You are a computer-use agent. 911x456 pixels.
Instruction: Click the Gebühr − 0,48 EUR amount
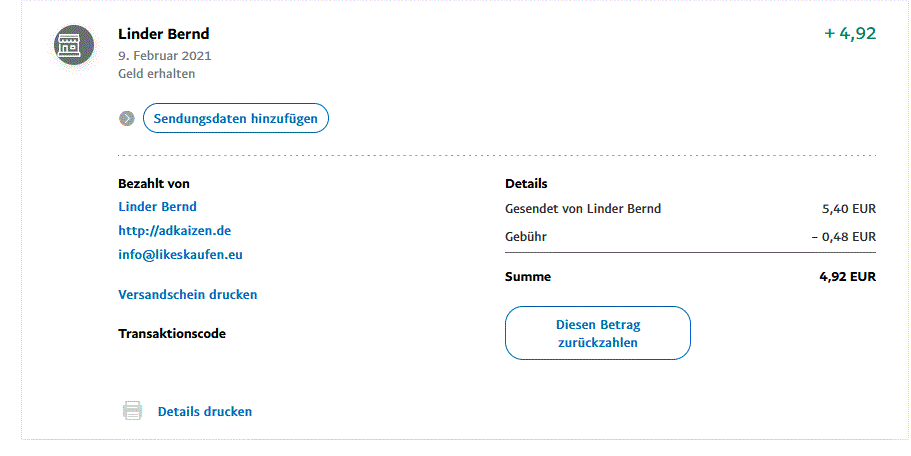pos(844,237)
